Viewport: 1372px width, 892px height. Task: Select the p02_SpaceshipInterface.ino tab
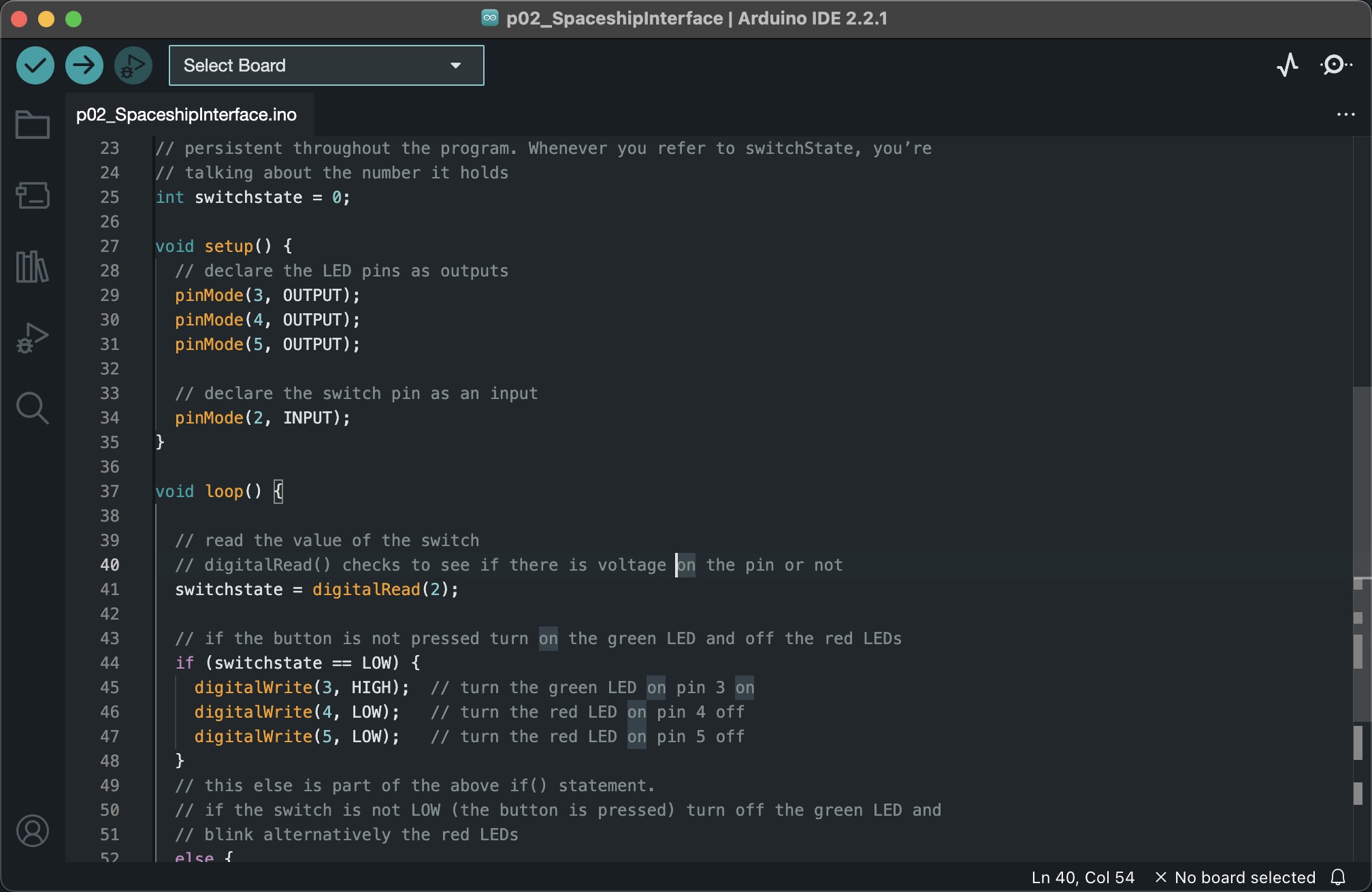click(186, 114)
